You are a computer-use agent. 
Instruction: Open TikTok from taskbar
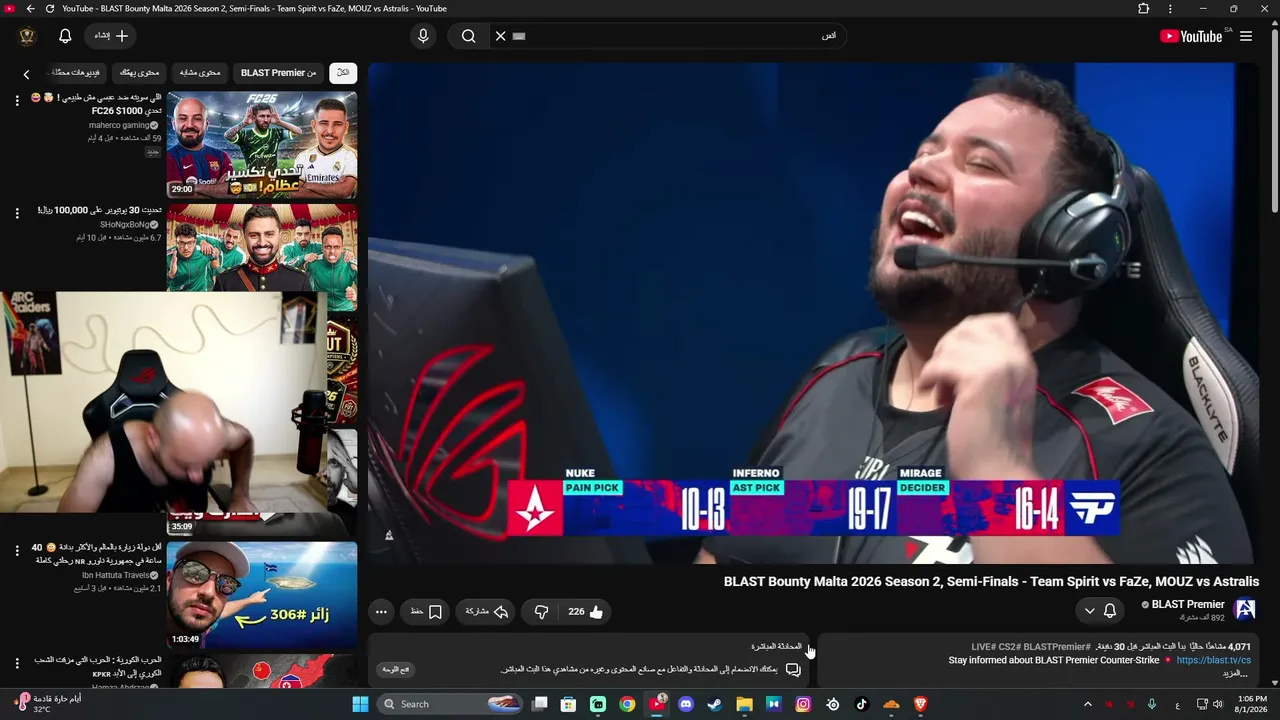pyautogui.click(x=862, y=704)
